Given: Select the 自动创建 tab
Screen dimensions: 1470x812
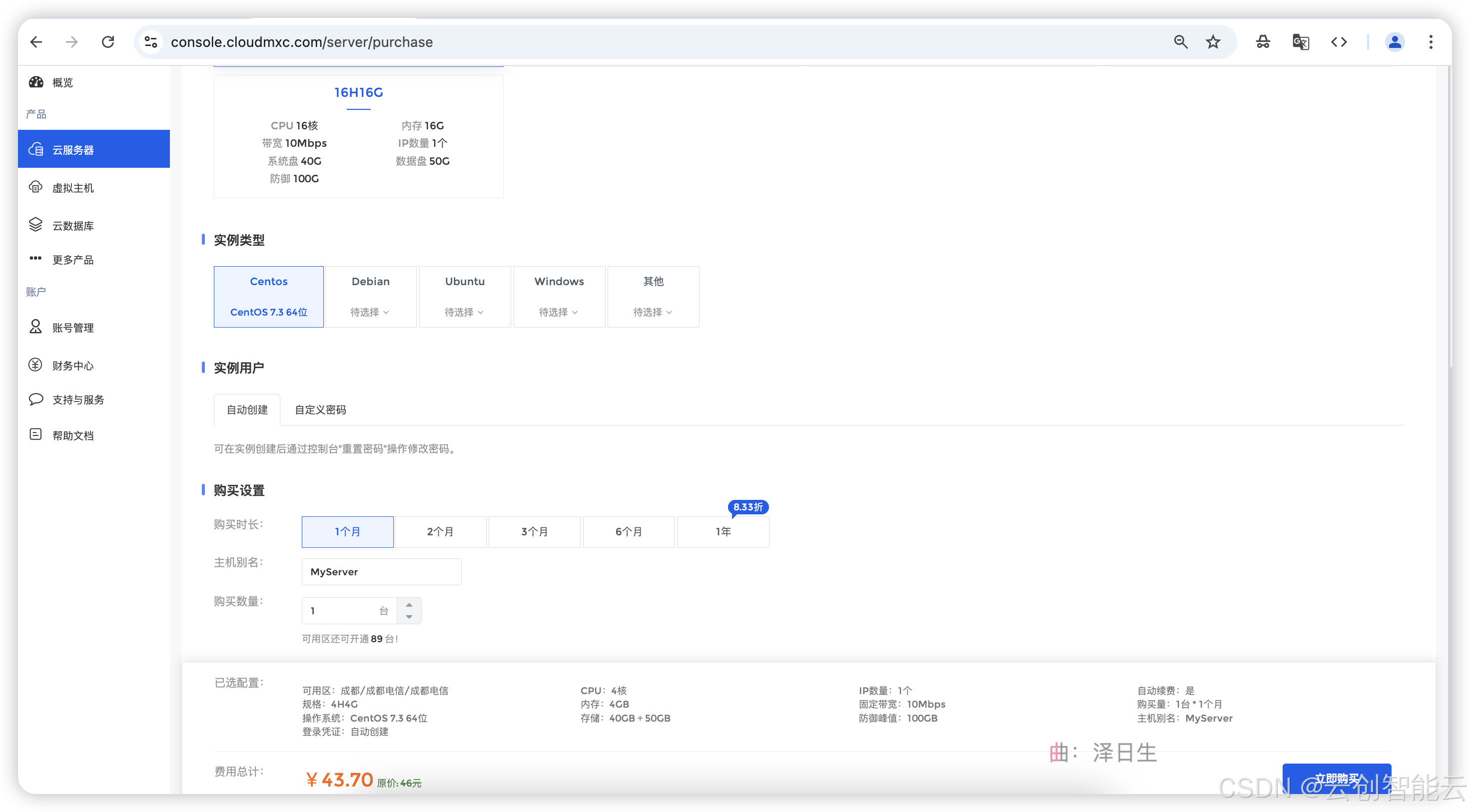Looking at the screenshot, I should (x=247, y=410).
